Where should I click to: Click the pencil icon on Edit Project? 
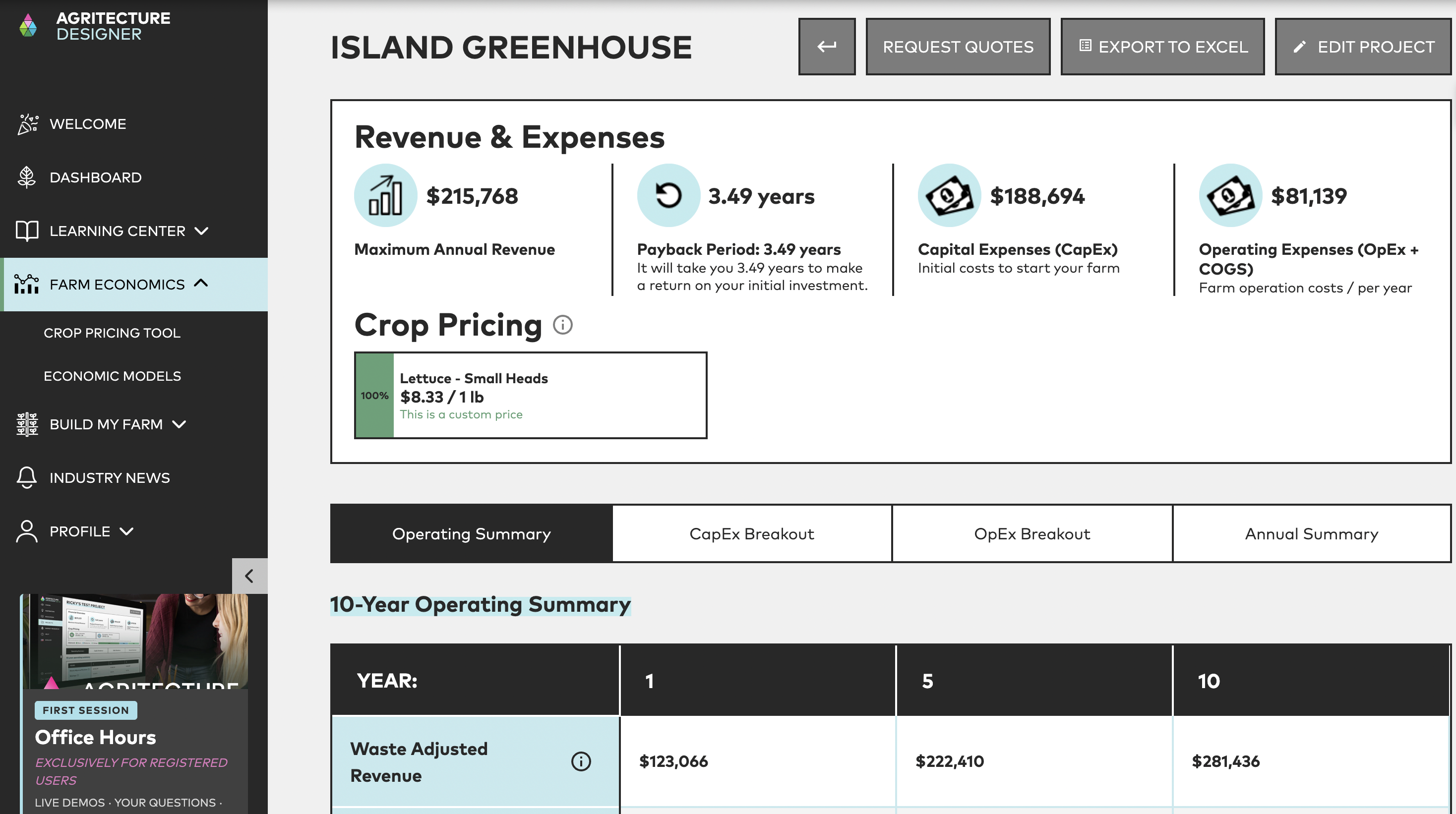tap(1299, 47)
